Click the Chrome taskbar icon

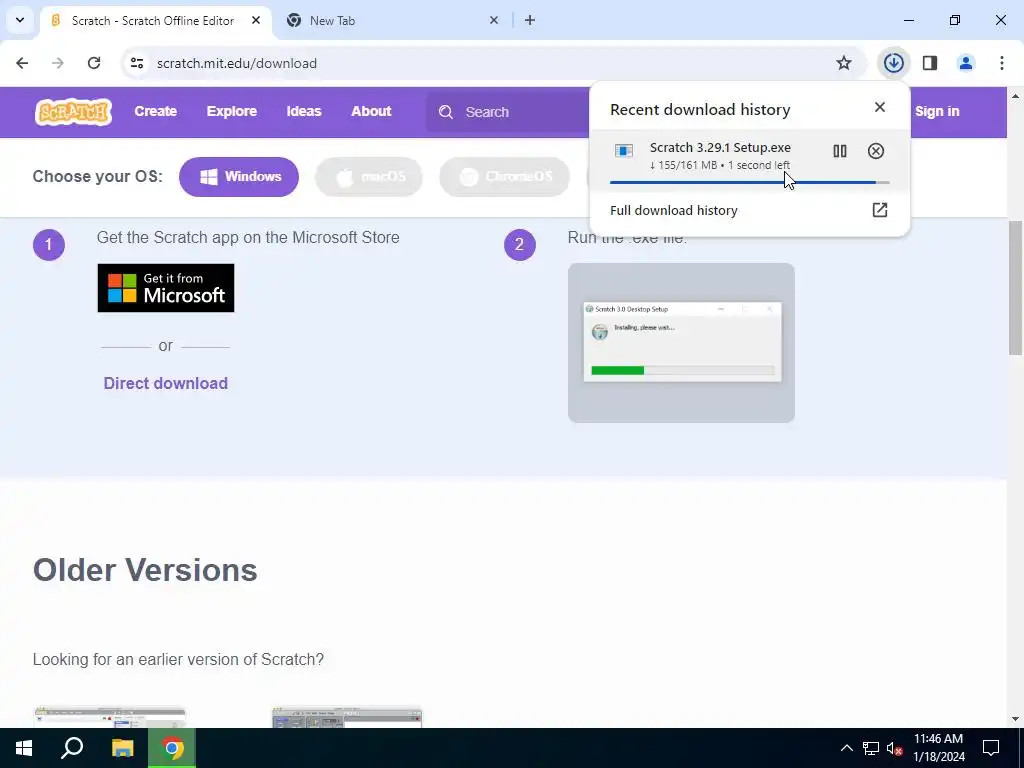(x=172, y=748)
